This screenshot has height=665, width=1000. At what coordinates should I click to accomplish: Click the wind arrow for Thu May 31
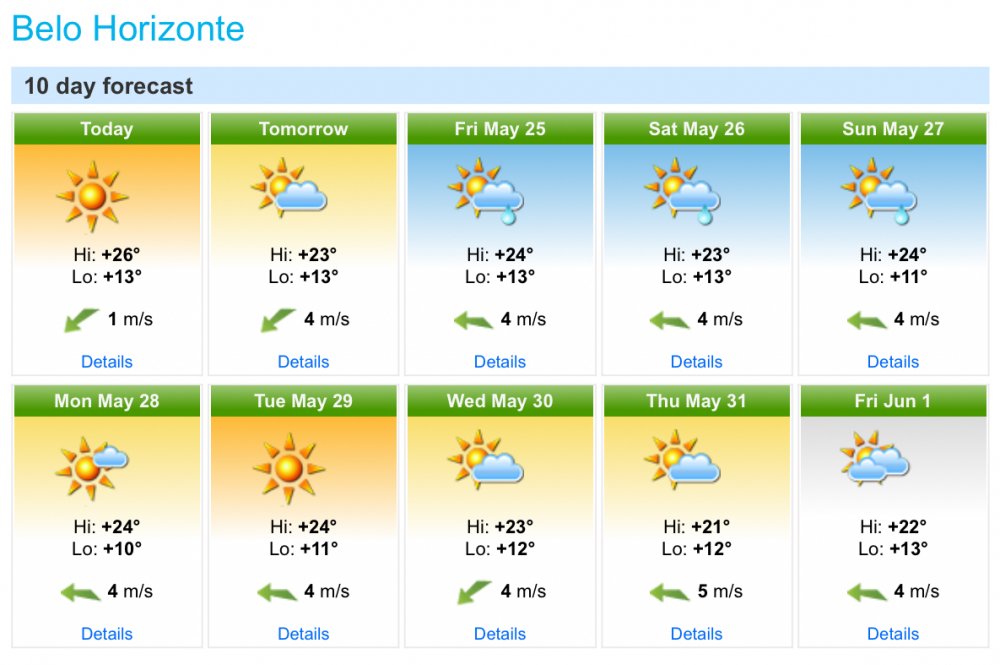(x=671, y=592)
